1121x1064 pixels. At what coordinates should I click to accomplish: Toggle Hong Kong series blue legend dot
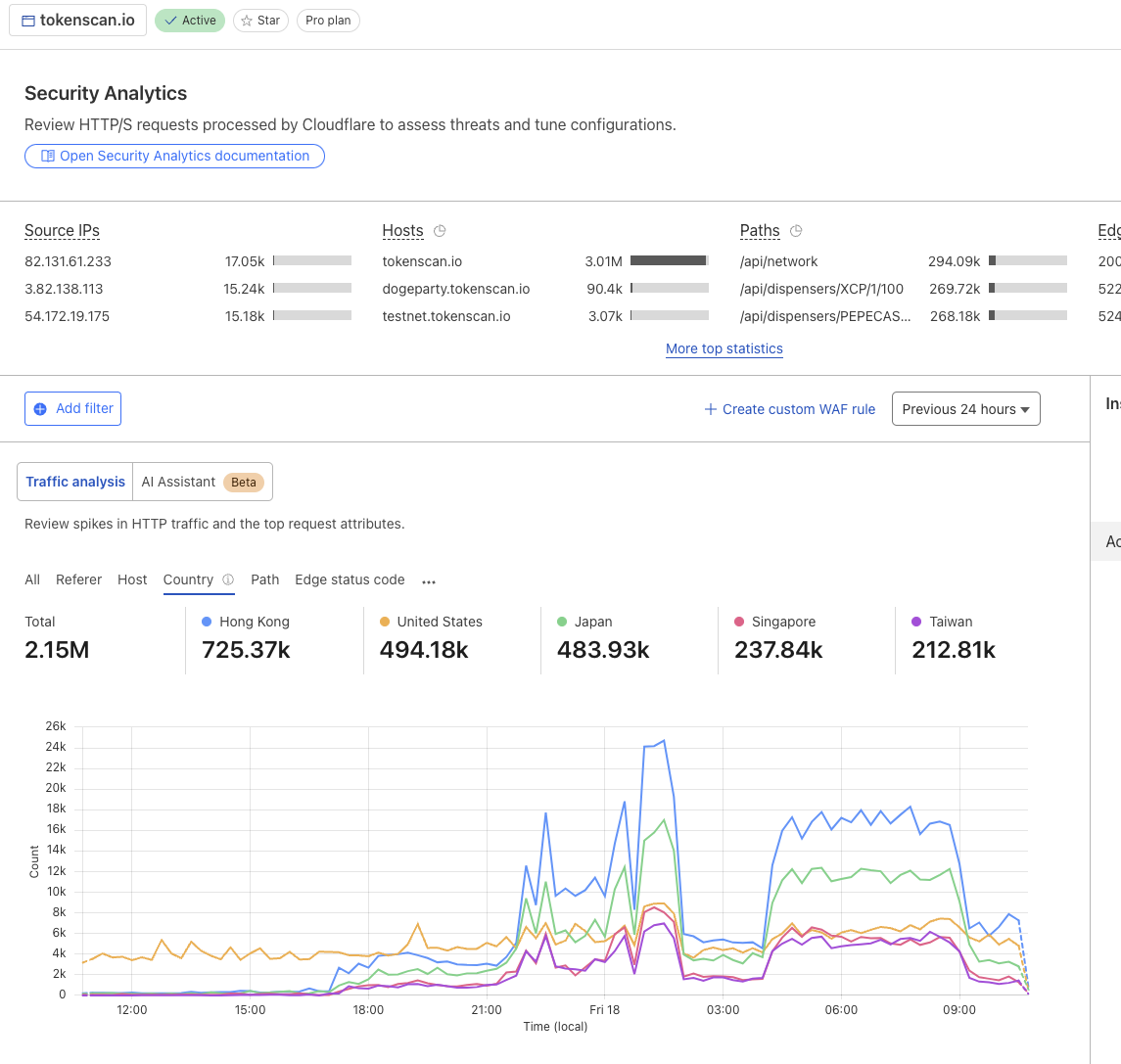(207, 622)
